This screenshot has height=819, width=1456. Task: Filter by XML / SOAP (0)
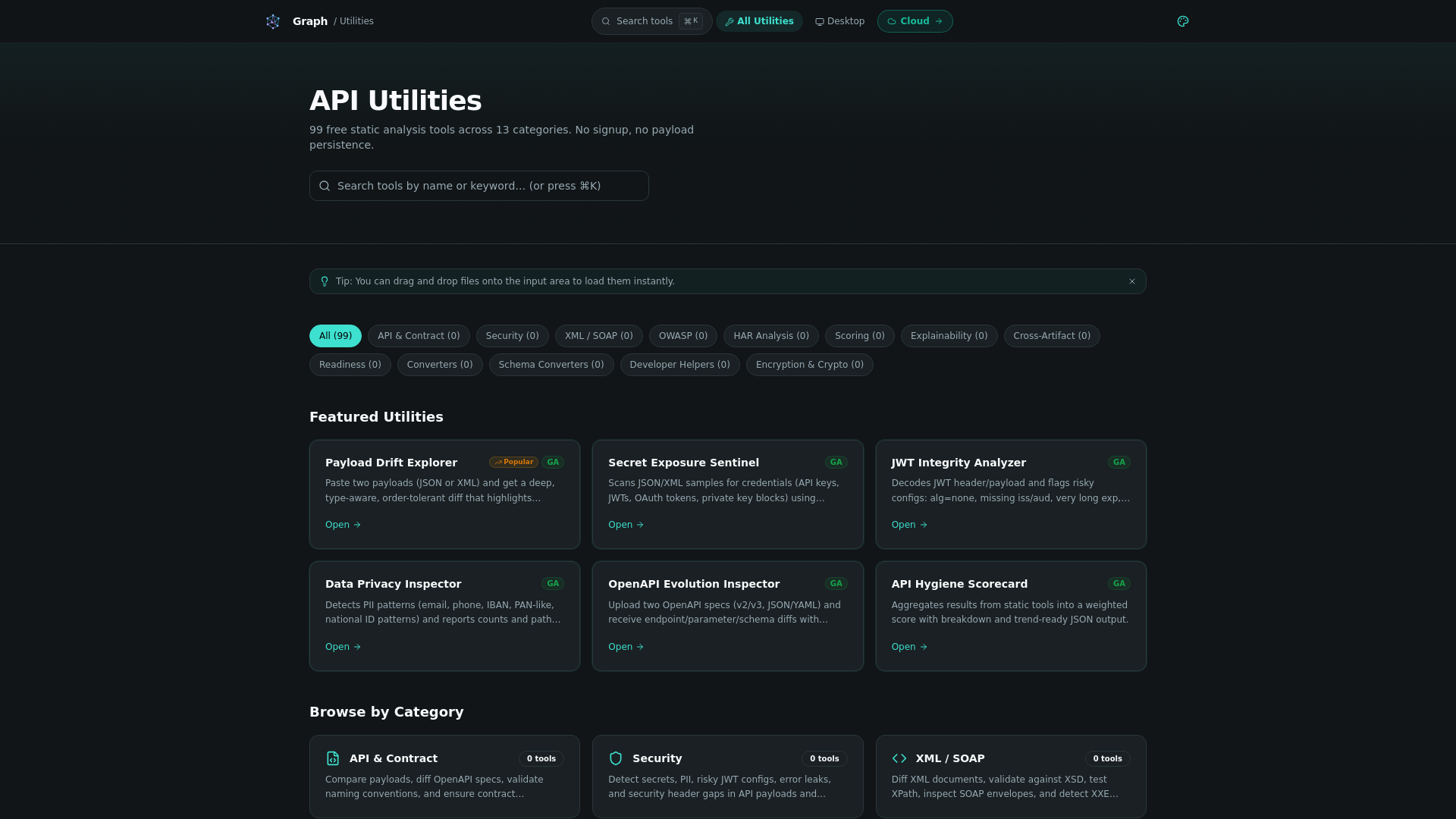pyautogui.click(x=599, y=336)
